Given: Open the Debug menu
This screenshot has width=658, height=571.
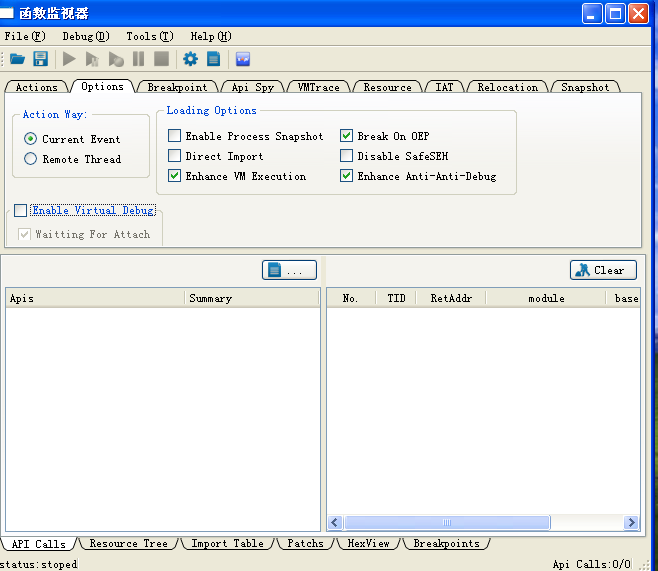Looking at the screenshot, I should [x=86, y=37].
